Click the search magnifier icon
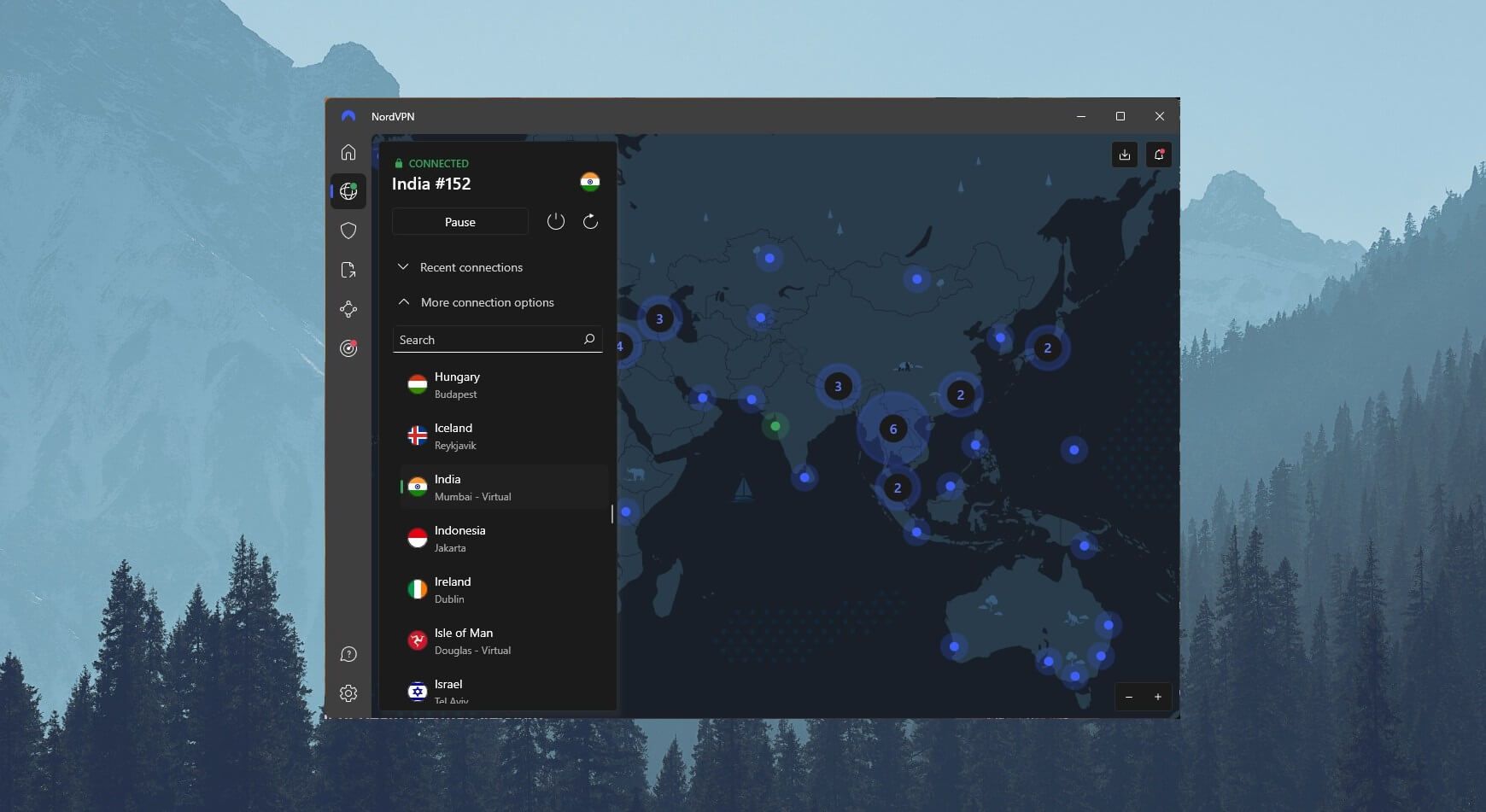The width and height of the screenshot is (1486, 812). tap(589, 340)
